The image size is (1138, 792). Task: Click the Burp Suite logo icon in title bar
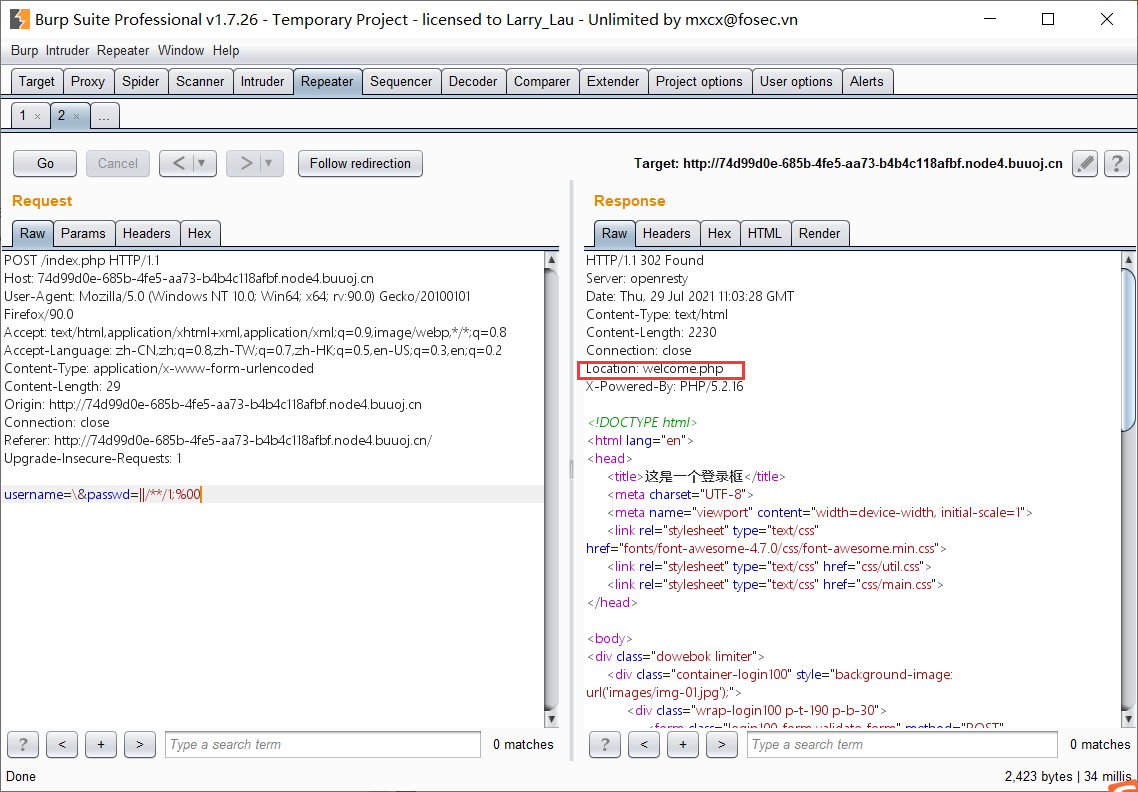[x=19, y=20]
